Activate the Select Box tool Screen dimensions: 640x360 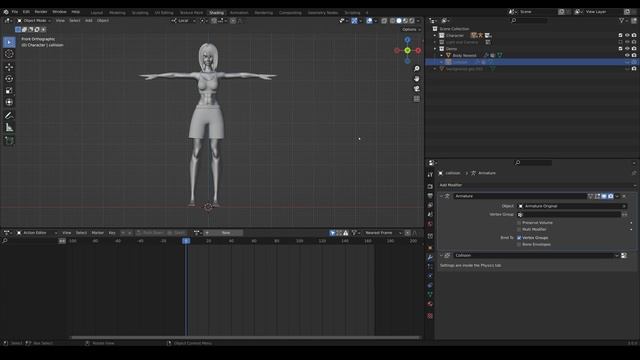9,42
